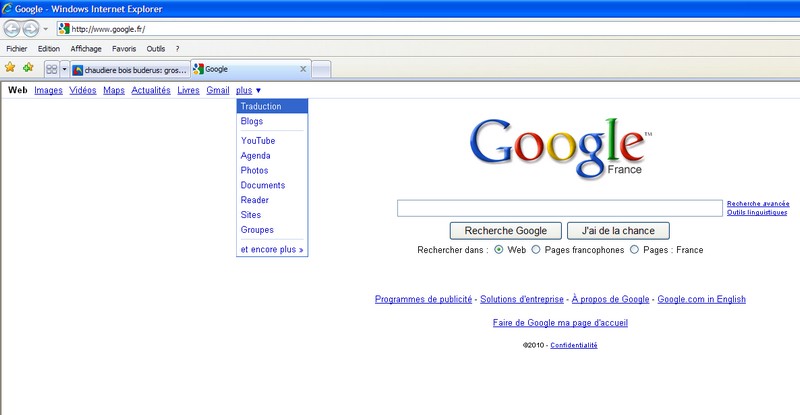This screenshot has width=800, height=415.
Task: Click the Google favicon in address bar
Action: pos(64,29)
